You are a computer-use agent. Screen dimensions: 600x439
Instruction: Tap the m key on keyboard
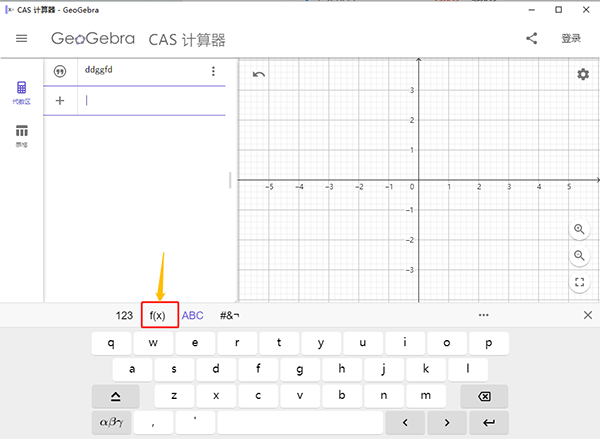click(x=426, y=396)
